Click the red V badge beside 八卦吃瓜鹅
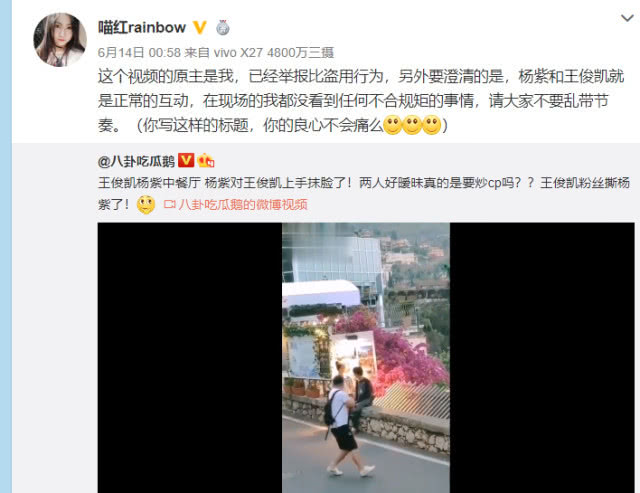Image resolution: width=640 pixels, height=493 pixels. pyautogui.click(x=186, y=160)
